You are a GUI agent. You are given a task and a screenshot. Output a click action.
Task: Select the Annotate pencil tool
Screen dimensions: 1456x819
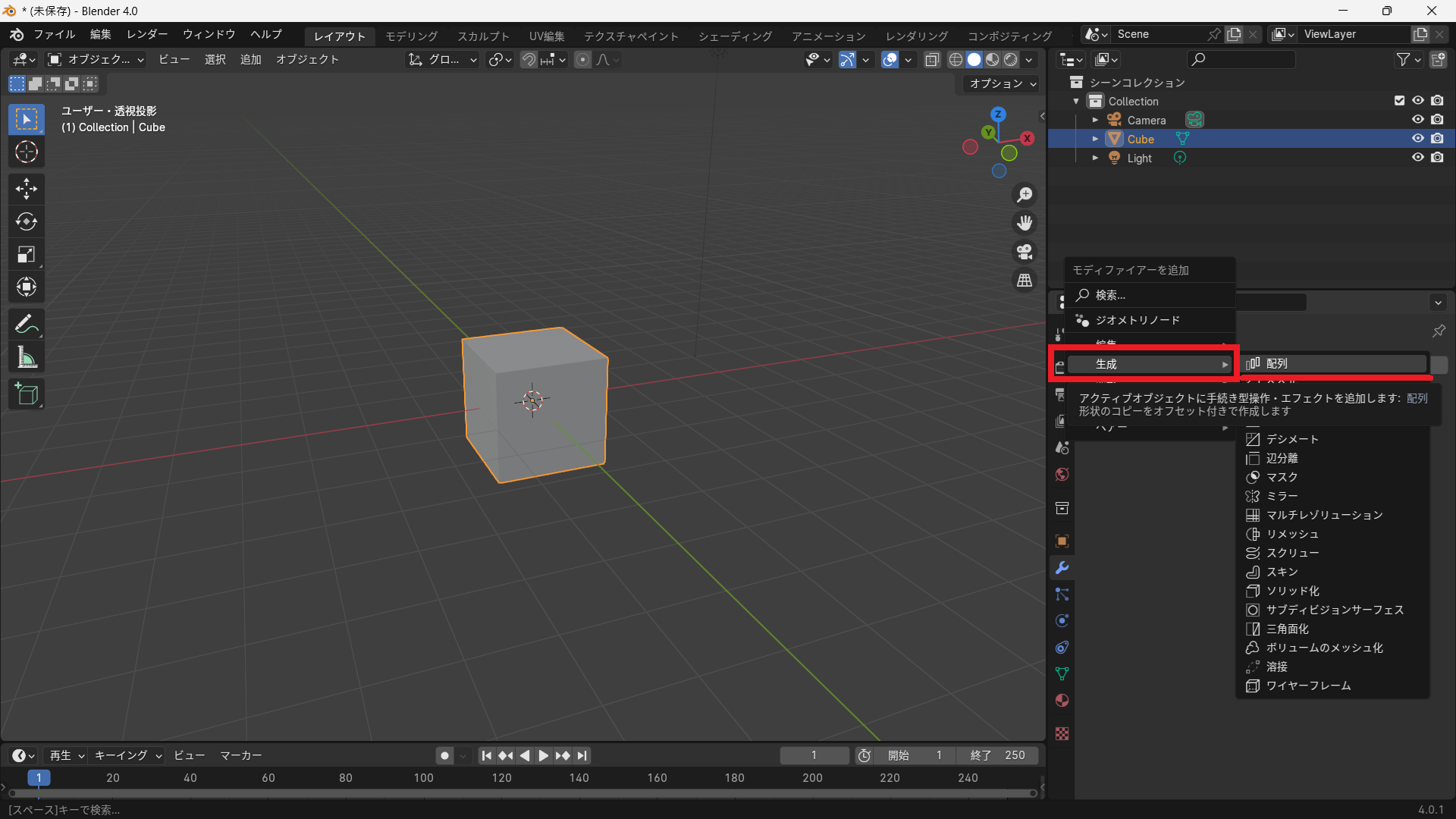pyautogui.click(x=27, y=325)
